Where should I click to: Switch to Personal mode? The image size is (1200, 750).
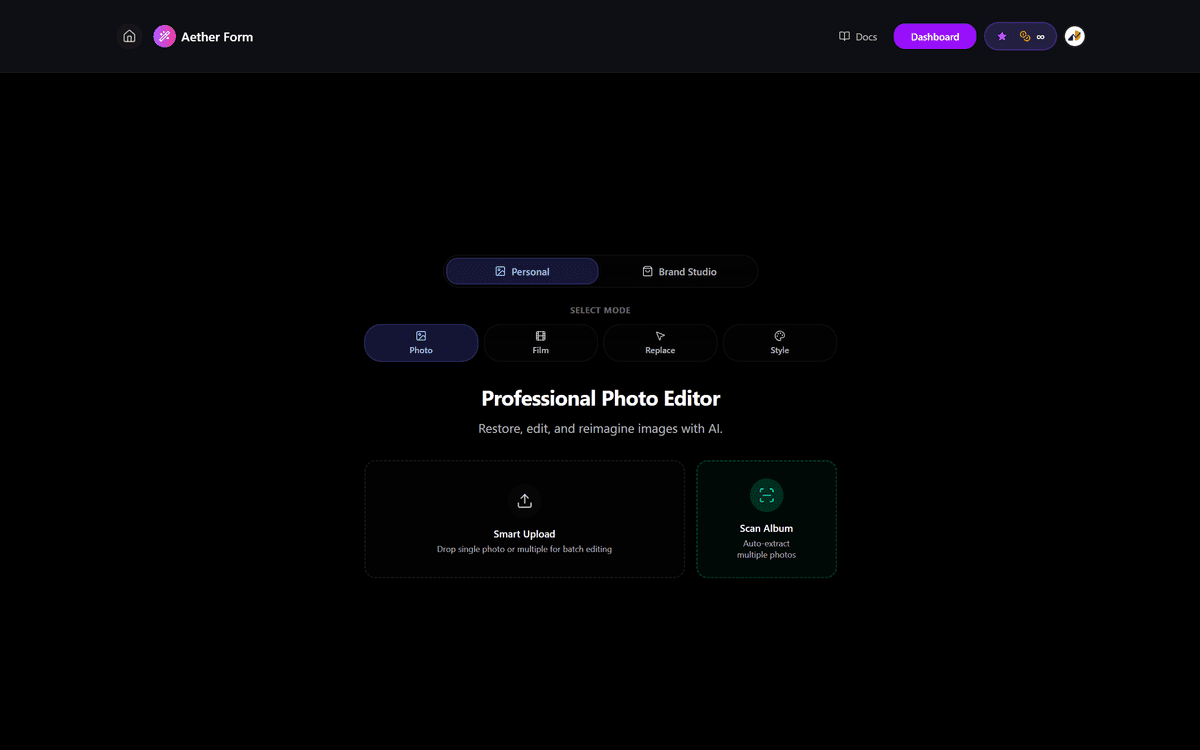point(522,271)
